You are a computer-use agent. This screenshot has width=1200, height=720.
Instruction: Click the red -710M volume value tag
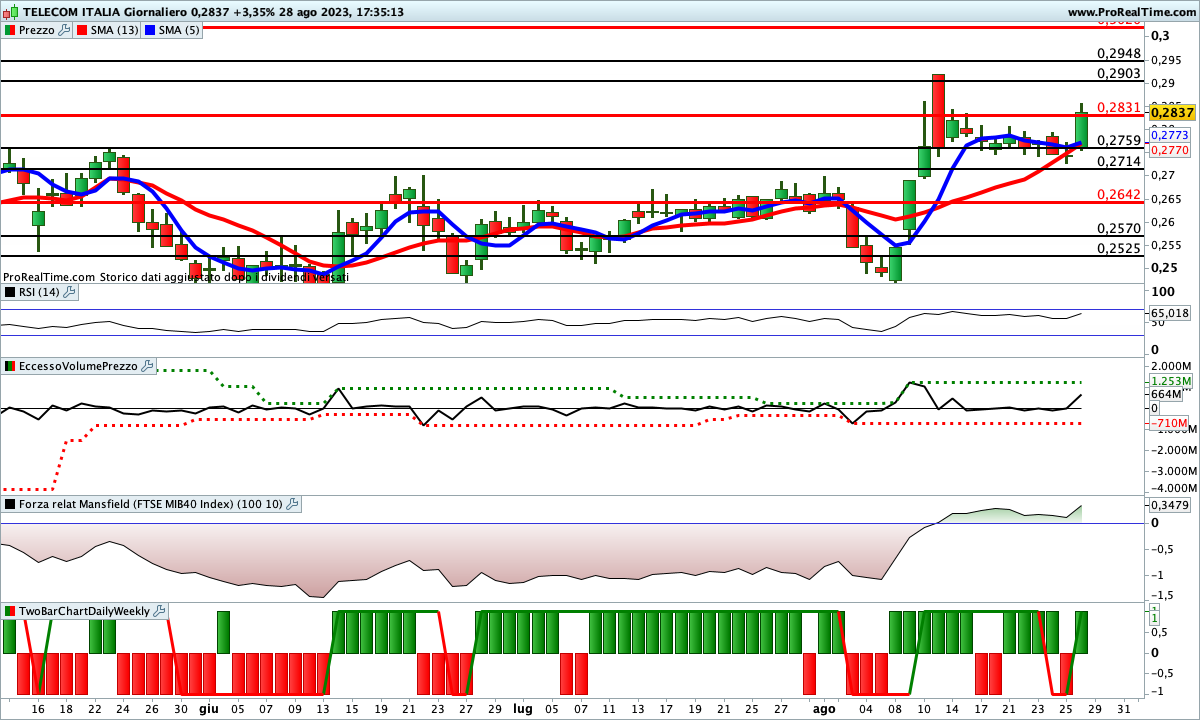1168,424
